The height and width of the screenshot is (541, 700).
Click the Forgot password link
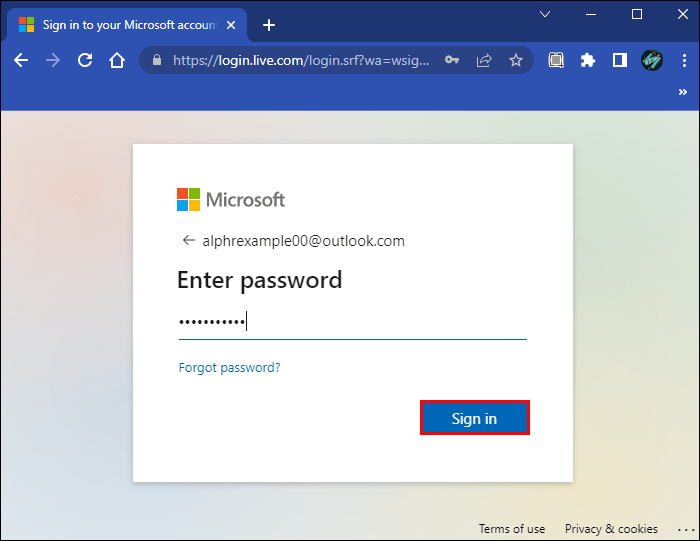pos(229,368)
